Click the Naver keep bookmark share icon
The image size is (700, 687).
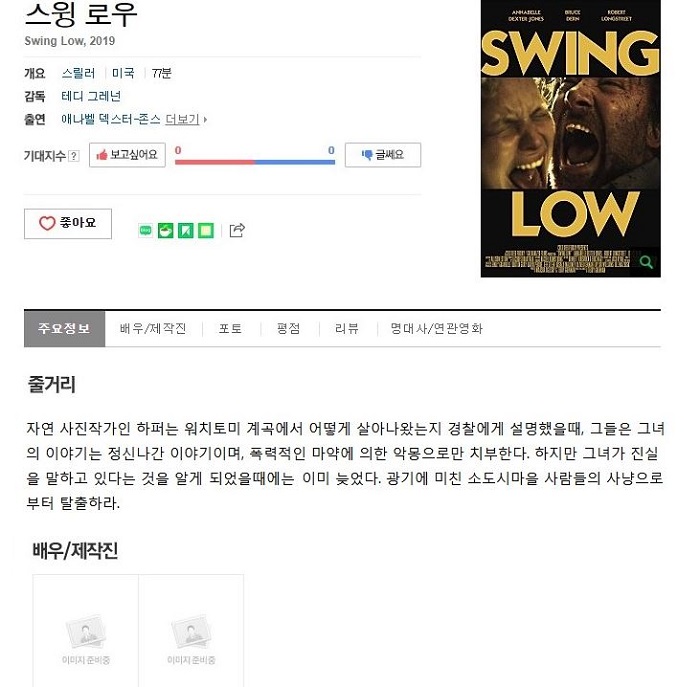coord(186,230)
